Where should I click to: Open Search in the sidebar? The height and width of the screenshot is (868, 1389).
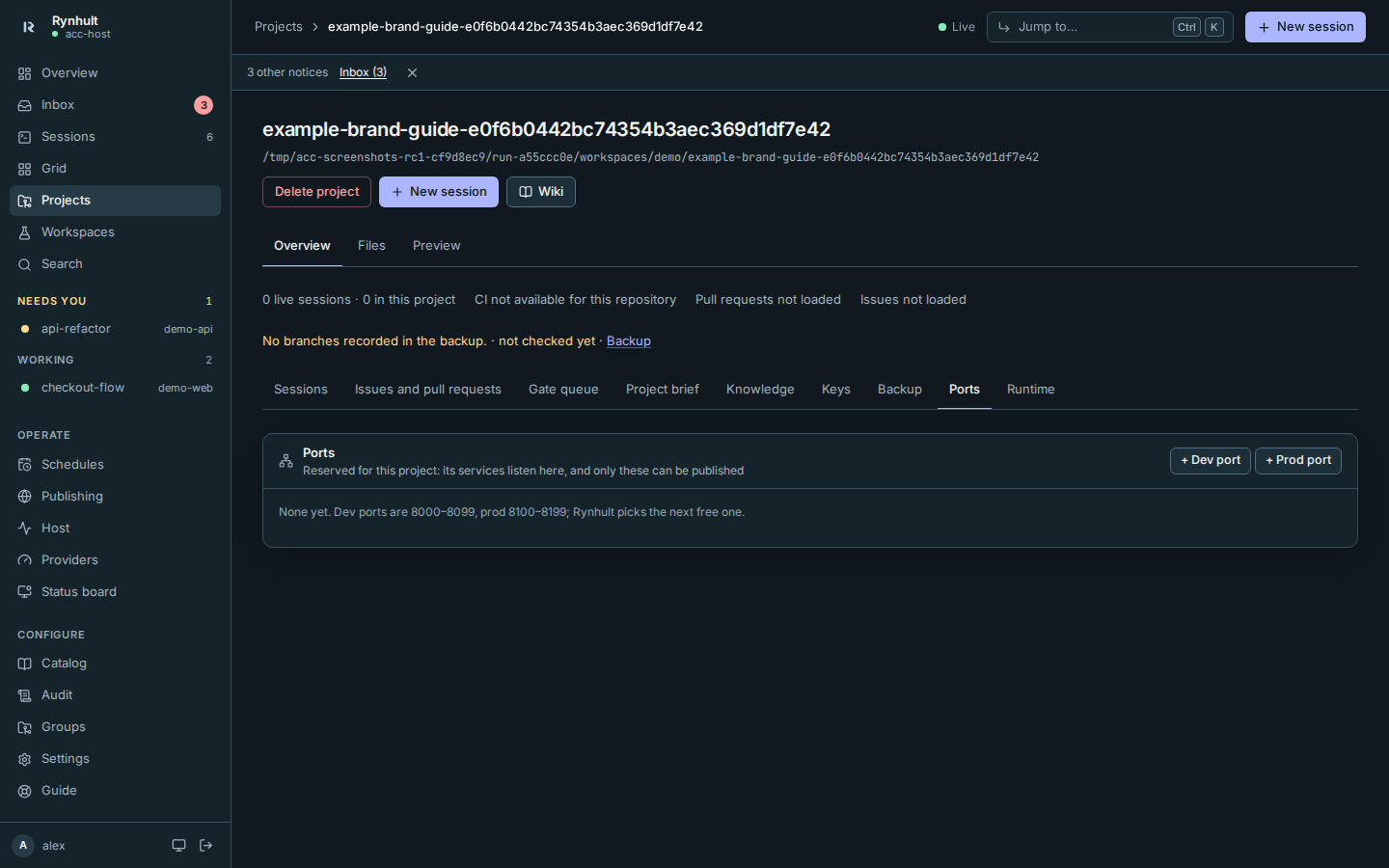coord(115,264)
